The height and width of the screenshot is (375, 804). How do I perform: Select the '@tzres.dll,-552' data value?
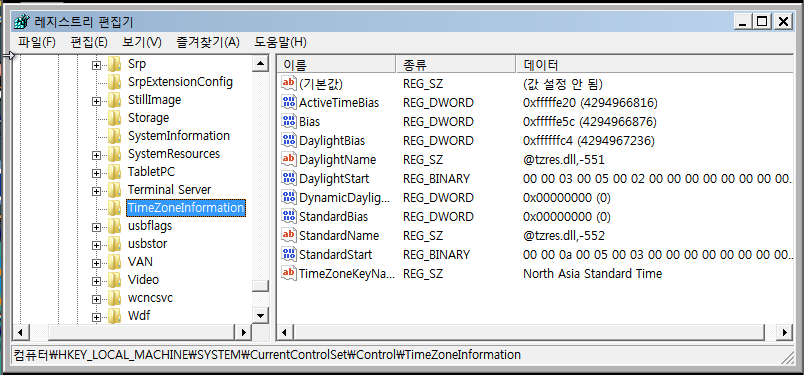564,235
